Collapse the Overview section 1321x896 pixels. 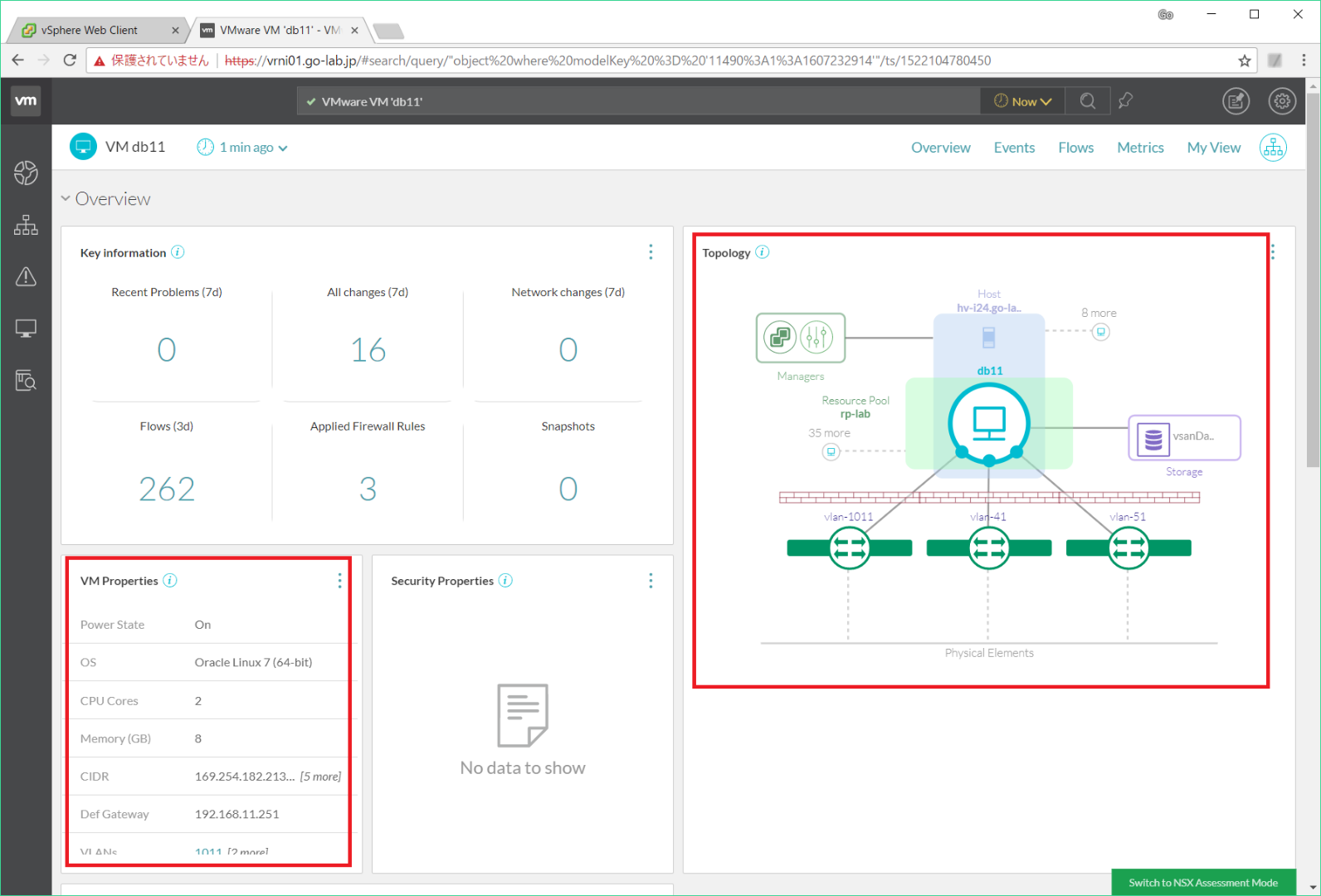point(66,199)
